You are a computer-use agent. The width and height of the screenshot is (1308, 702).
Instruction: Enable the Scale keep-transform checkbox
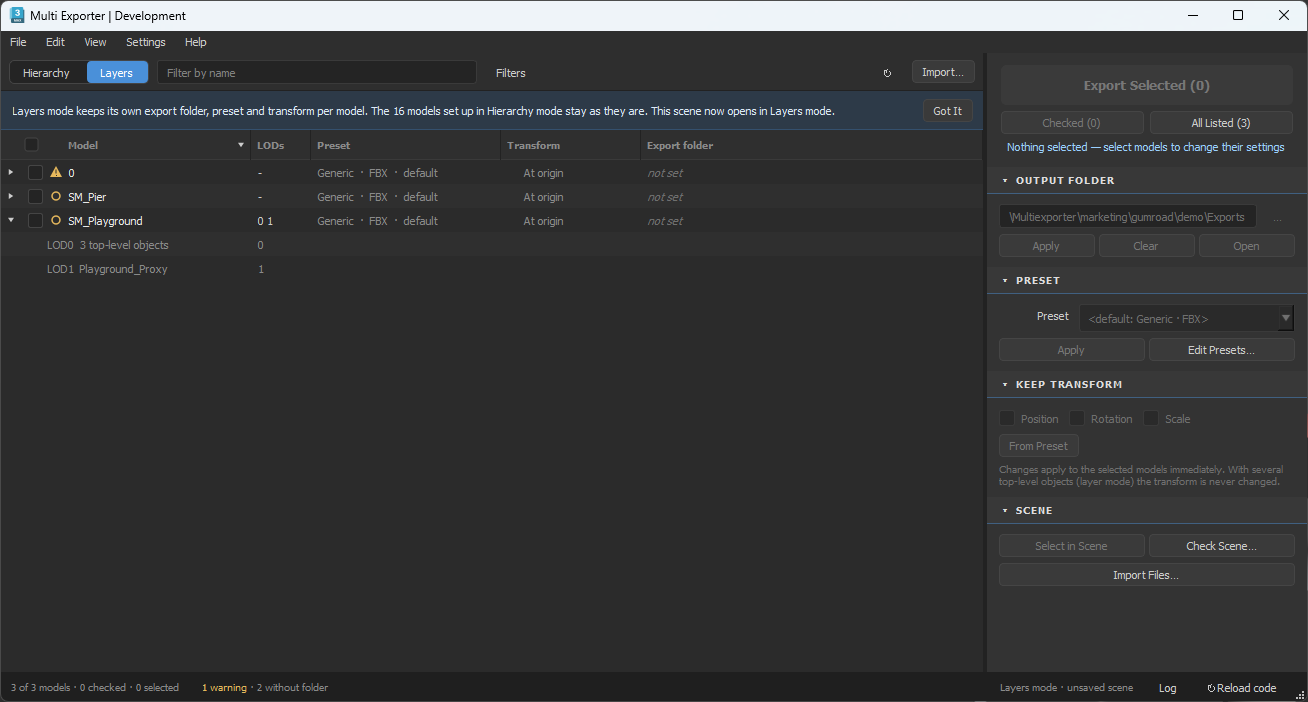pos(1151,419)
